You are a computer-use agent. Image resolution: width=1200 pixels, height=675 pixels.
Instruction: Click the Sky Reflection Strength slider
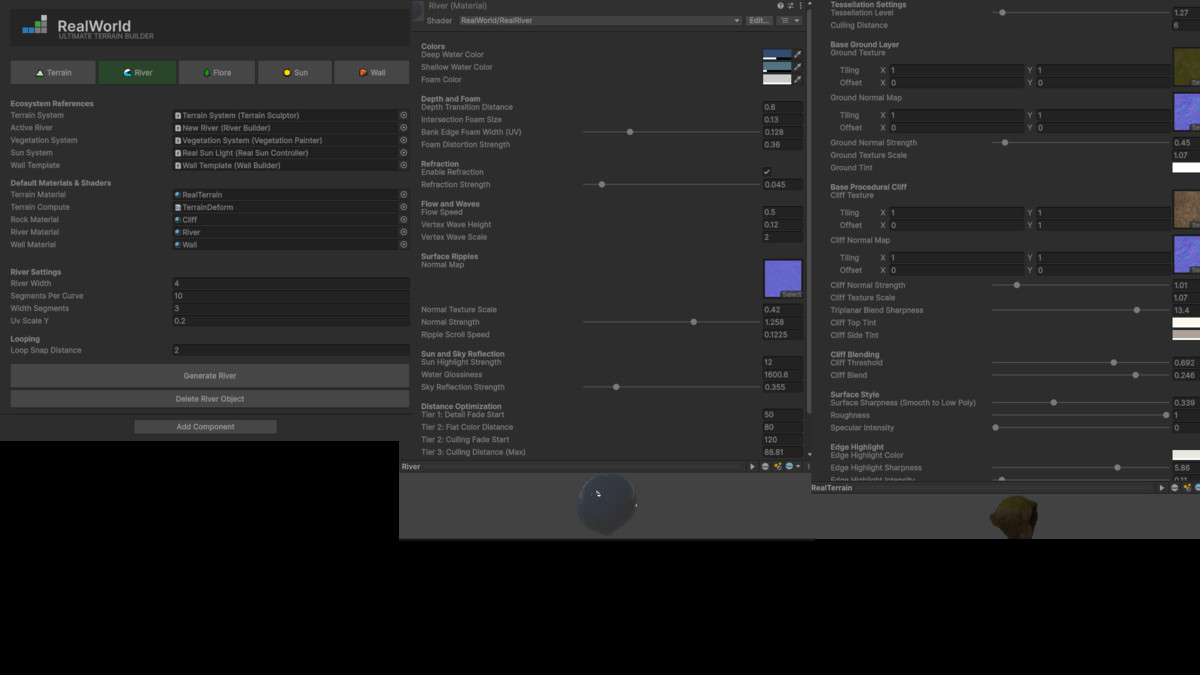coord(670,387)
